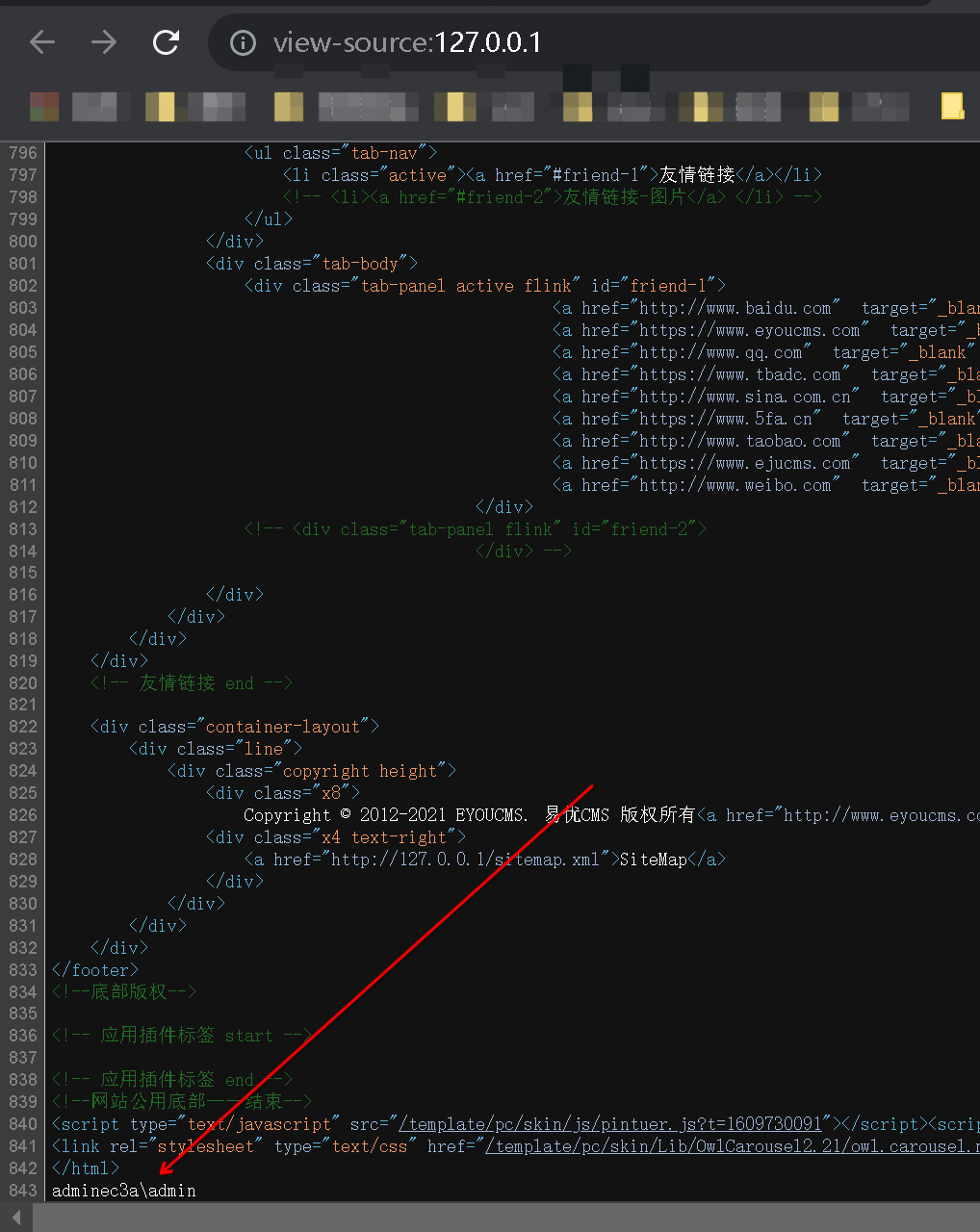Click the Copyright 2012-2021 EYOUCMS text
This screenshot has height=1232, width=980.
(385, 815)
